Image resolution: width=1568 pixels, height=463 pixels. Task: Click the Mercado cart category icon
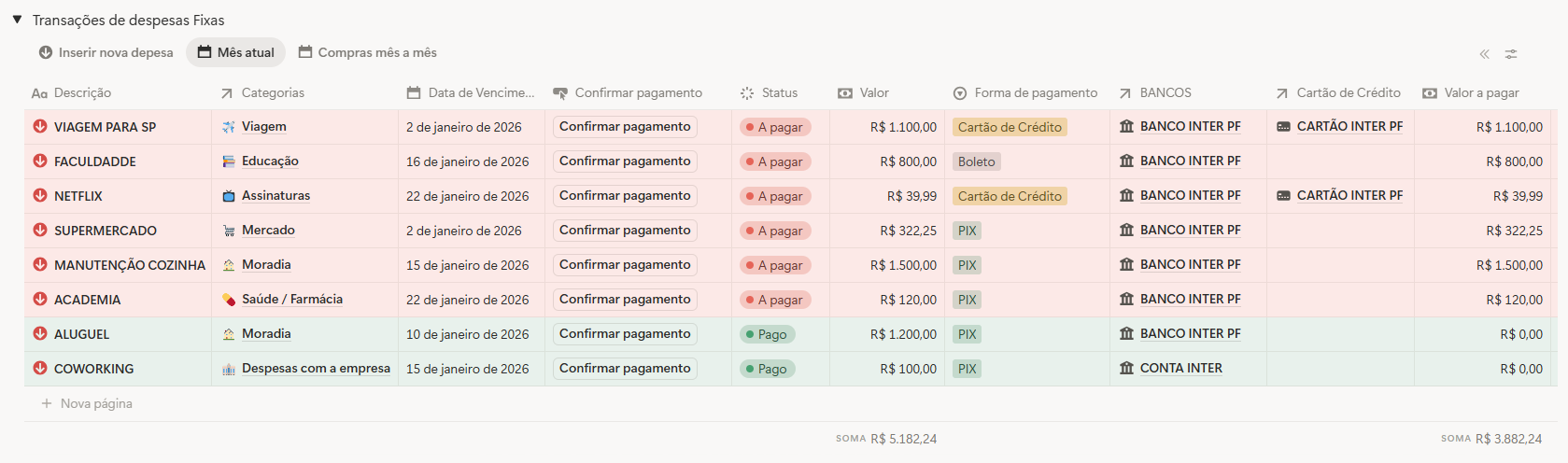pos(229,231)
